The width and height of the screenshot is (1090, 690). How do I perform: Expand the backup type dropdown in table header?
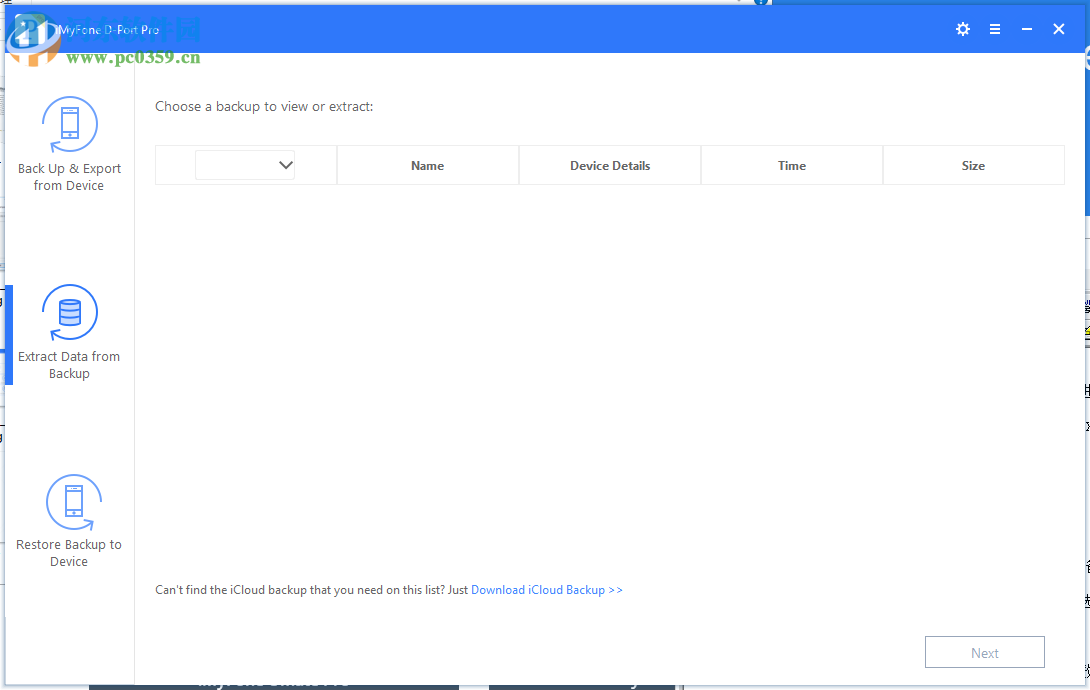(245, 165)
